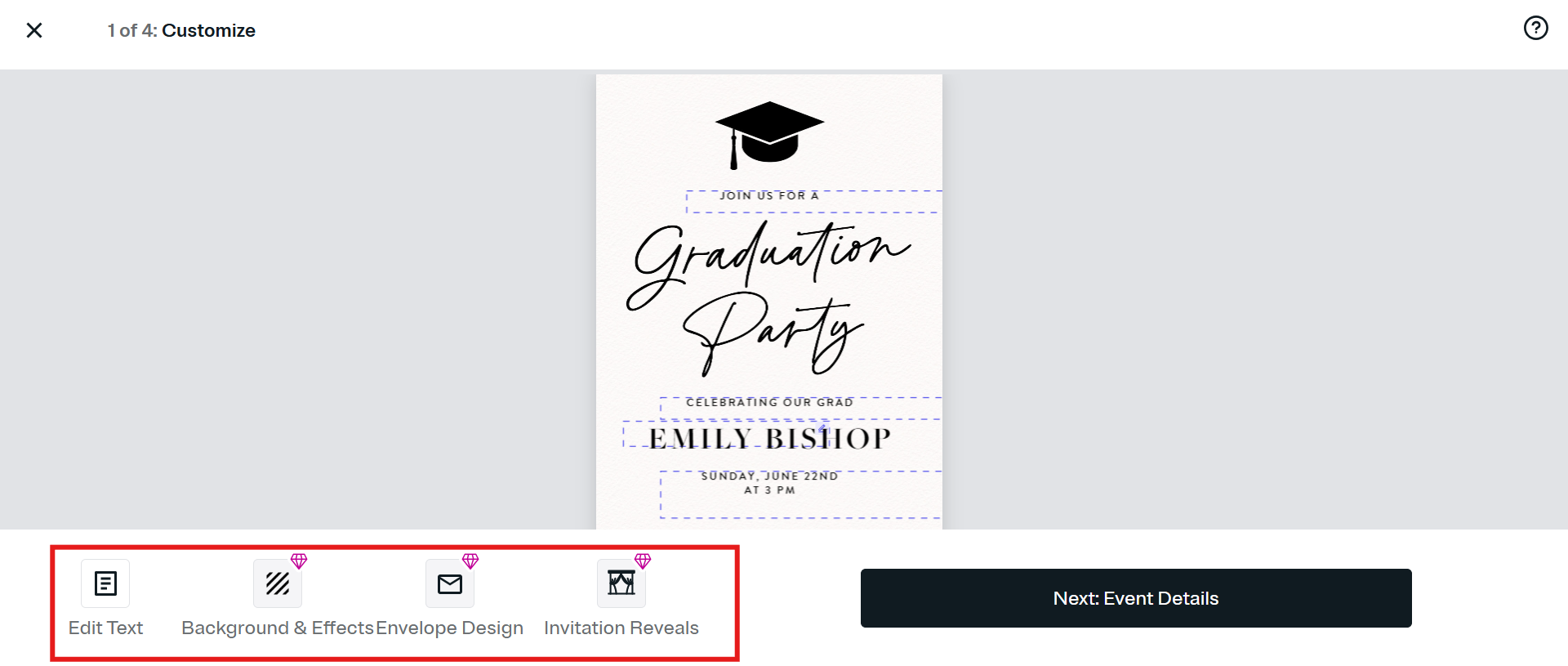Click premium gem badge above Envelope Design
1568x666 pixels.
[470, 561]
